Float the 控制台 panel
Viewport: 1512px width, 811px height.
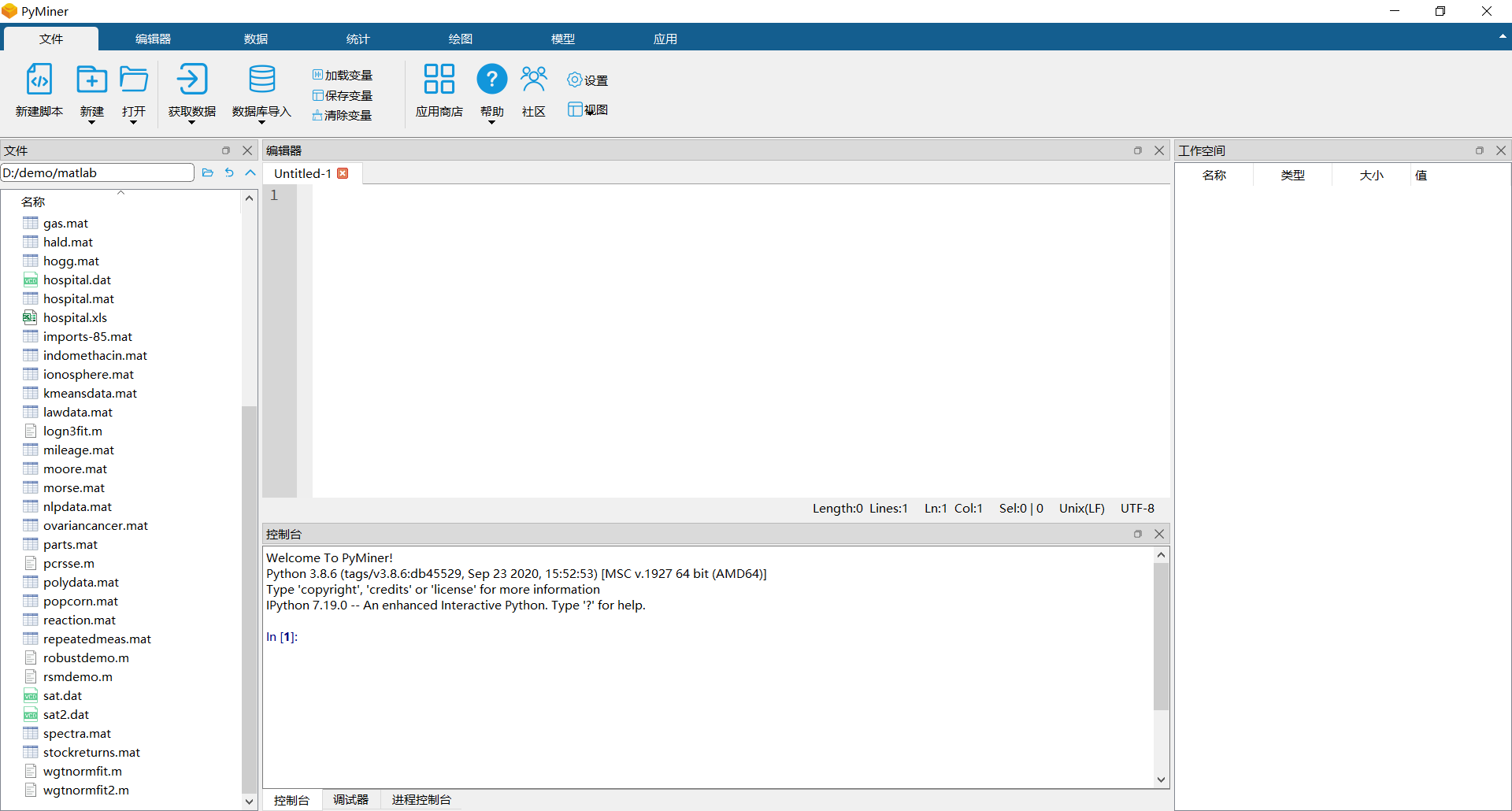tap(1137, 534)
